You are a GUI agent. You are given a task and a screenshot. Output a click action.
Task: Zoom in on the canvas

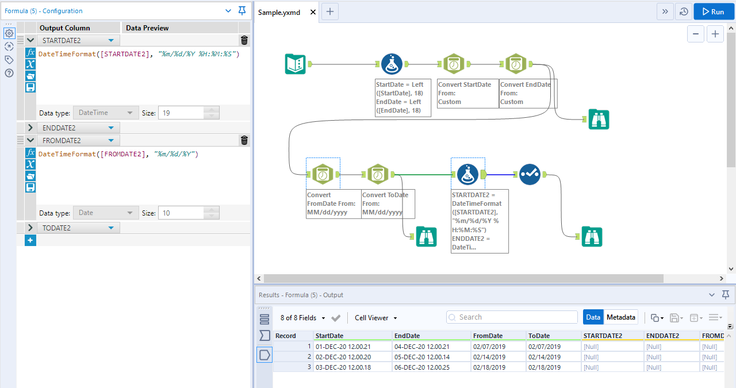pos(715,34)
